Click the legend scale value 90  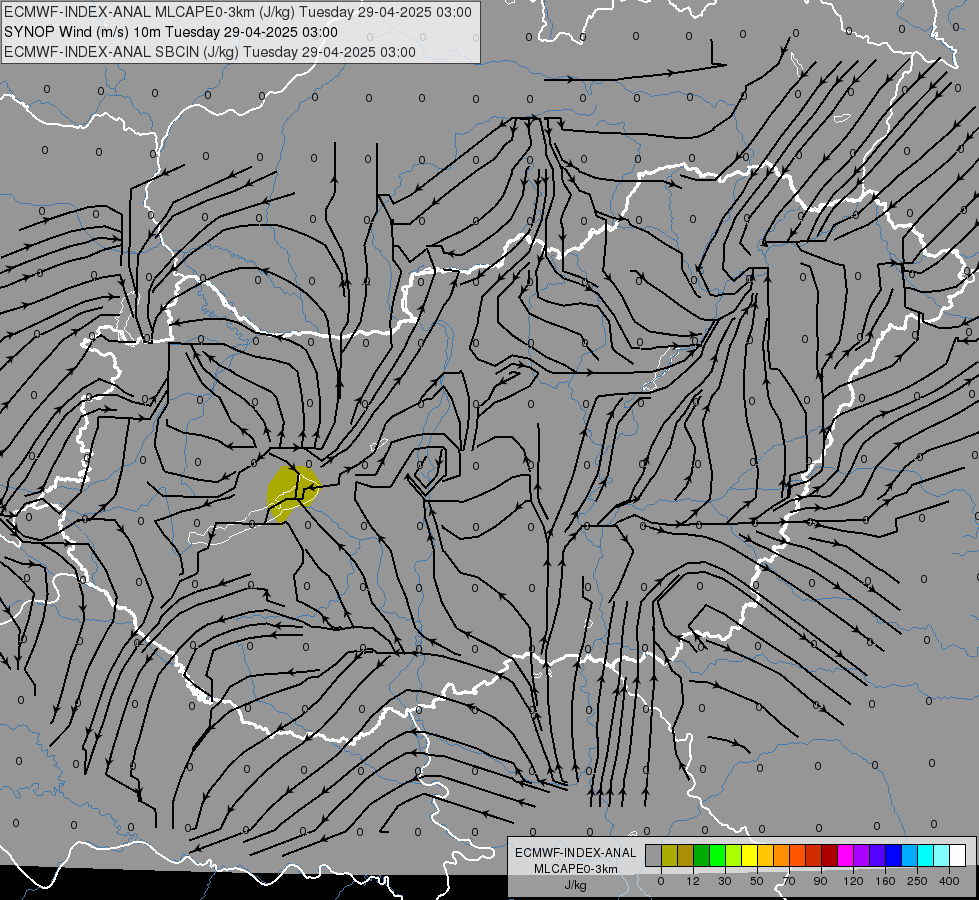820,881
